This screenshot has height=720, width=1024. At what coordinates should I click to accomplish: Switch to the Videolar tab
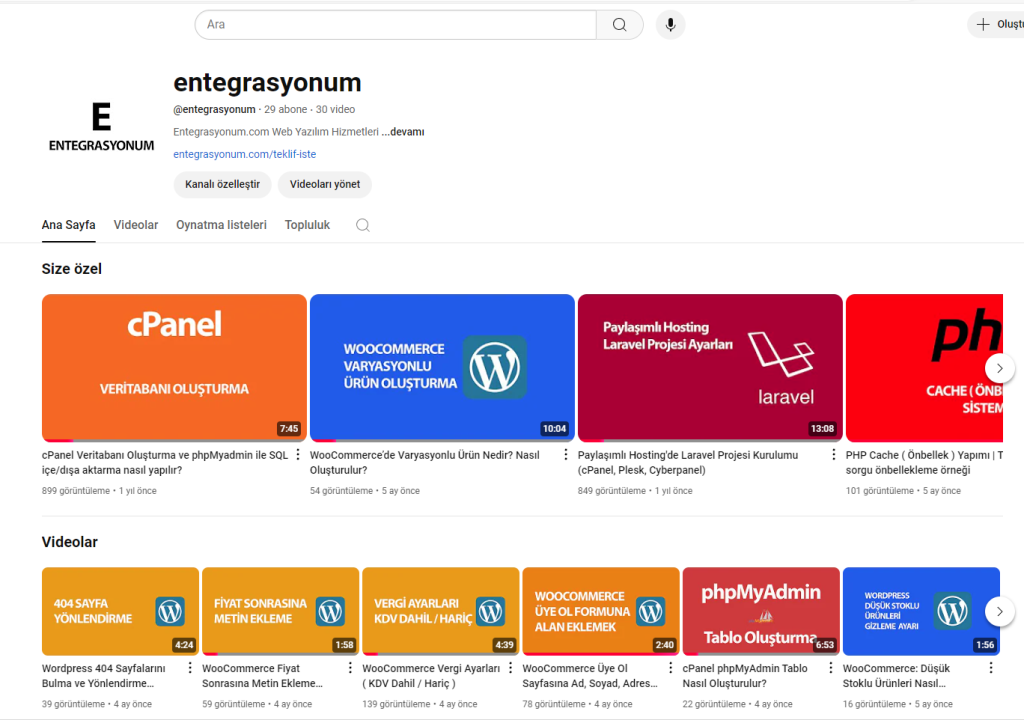[x=136, y=225]
